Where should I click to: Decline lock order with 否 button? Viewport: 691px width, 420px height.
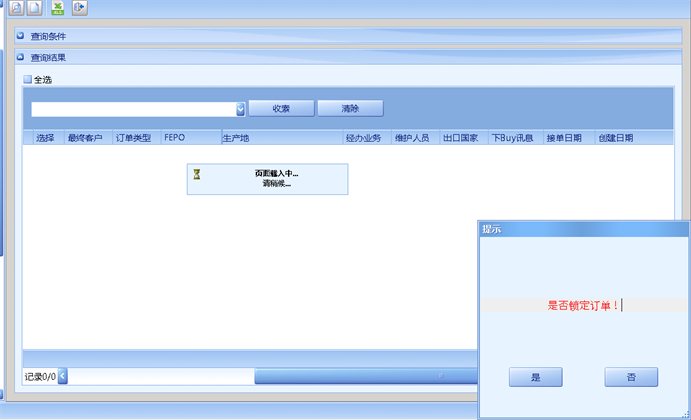631,377
